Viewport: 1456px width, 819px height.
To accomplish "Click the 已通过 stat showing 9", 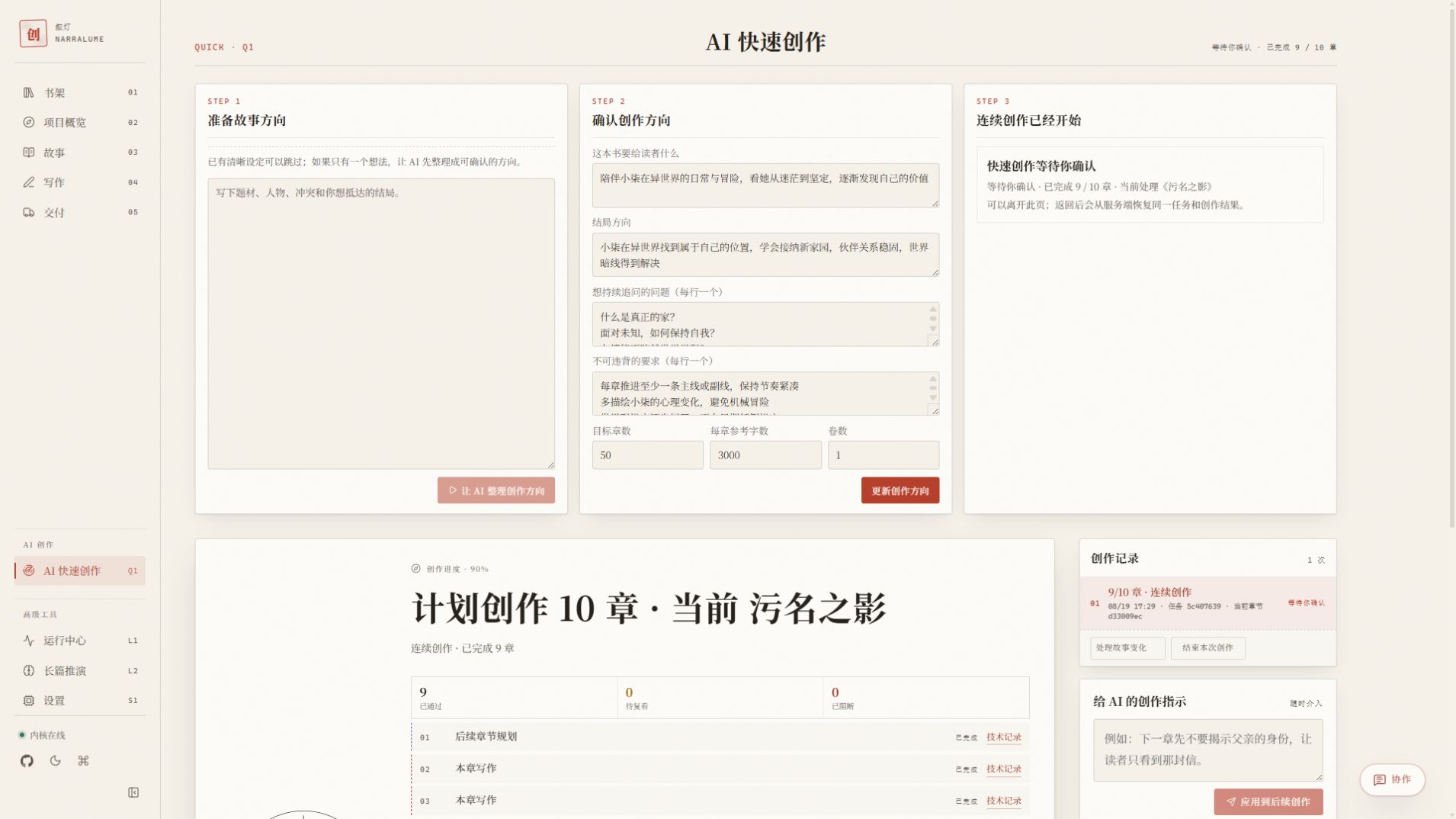I will [x=515, y=698].
